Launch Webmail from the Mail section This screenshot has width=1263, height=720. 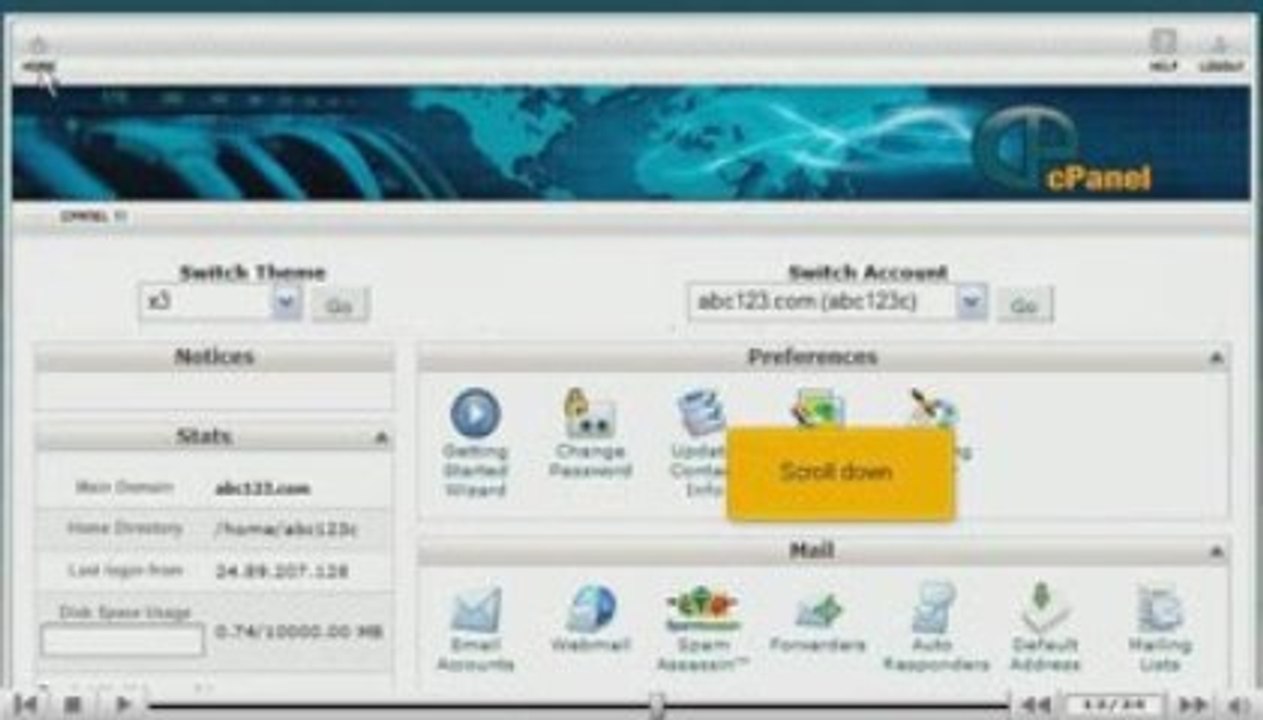[591, 619]
